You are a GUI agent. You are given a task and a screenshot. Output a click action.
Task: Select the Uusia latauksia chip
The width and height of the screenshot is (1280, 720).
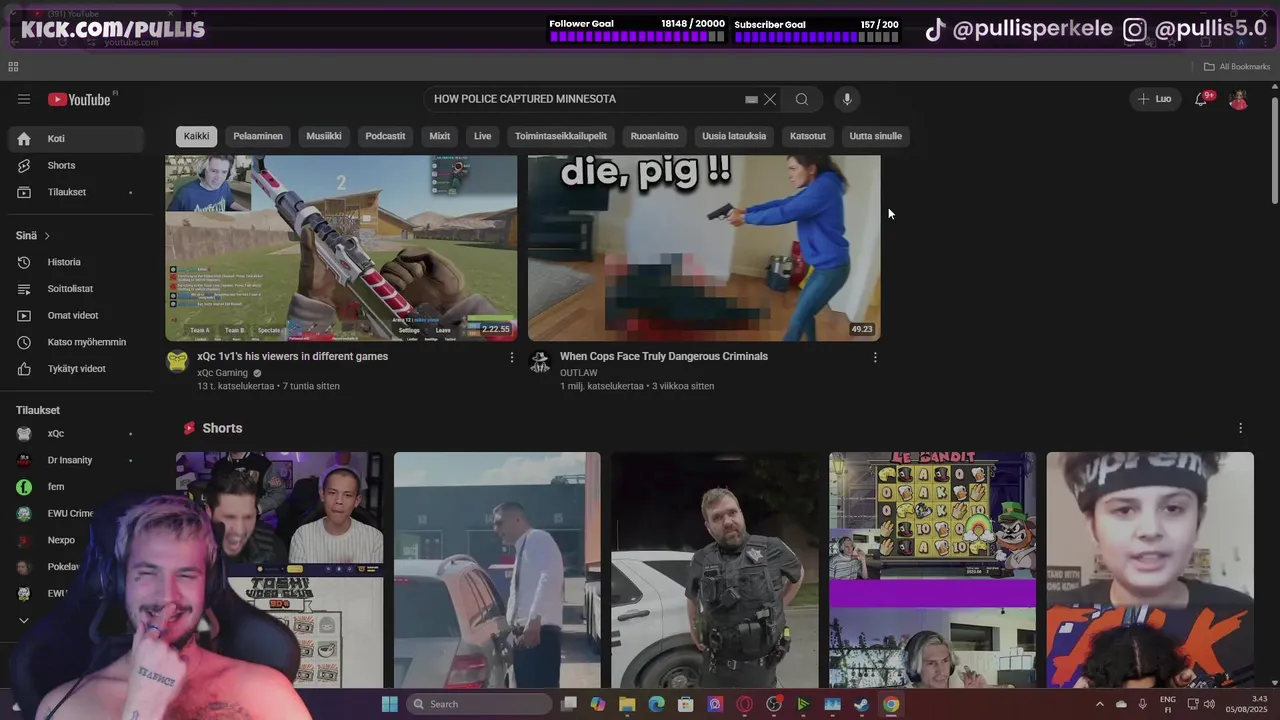pyautogui.click(x=734, y=136)
